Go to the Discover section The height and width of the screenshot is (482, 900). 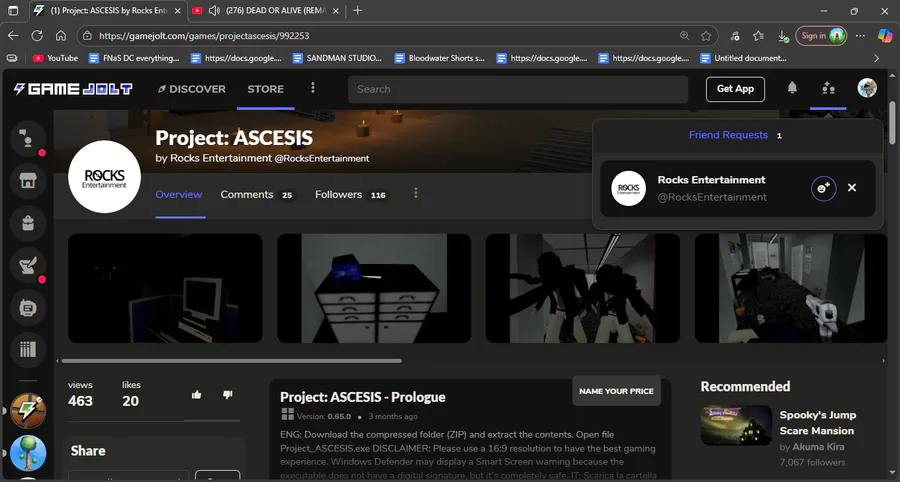[x=192, y=89]
